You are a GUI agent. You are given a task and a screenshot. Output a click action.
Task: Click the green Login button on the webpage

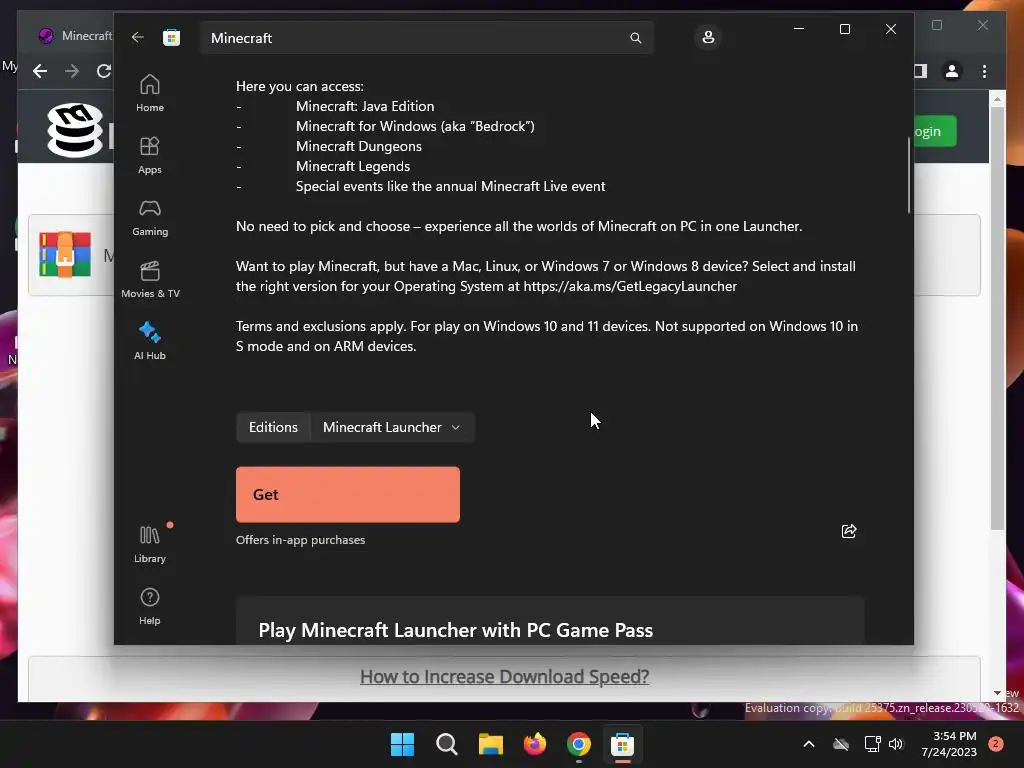pos(935,131)
